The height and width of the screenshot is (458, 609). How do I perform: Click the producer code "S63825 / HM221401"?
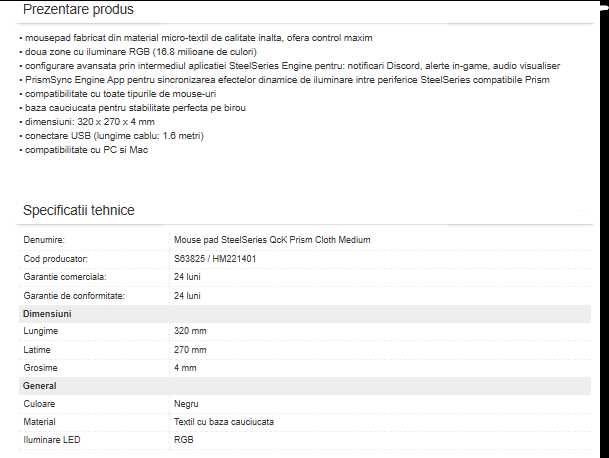click(214, 258)
